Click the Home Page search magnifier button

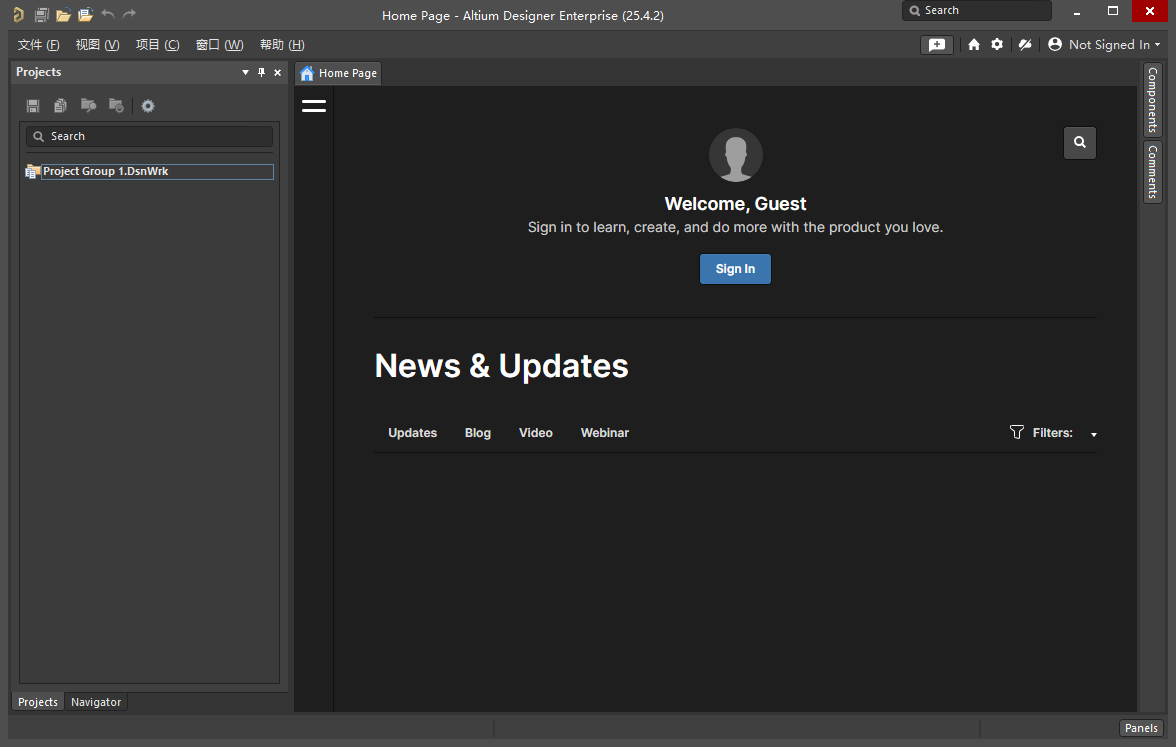(x=1079, y=142)
